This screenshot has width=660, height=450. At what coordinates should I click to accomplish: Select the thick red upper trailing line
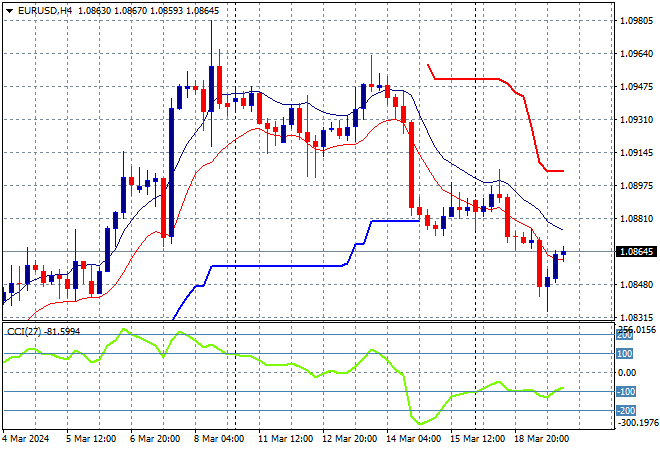(470, 78)
